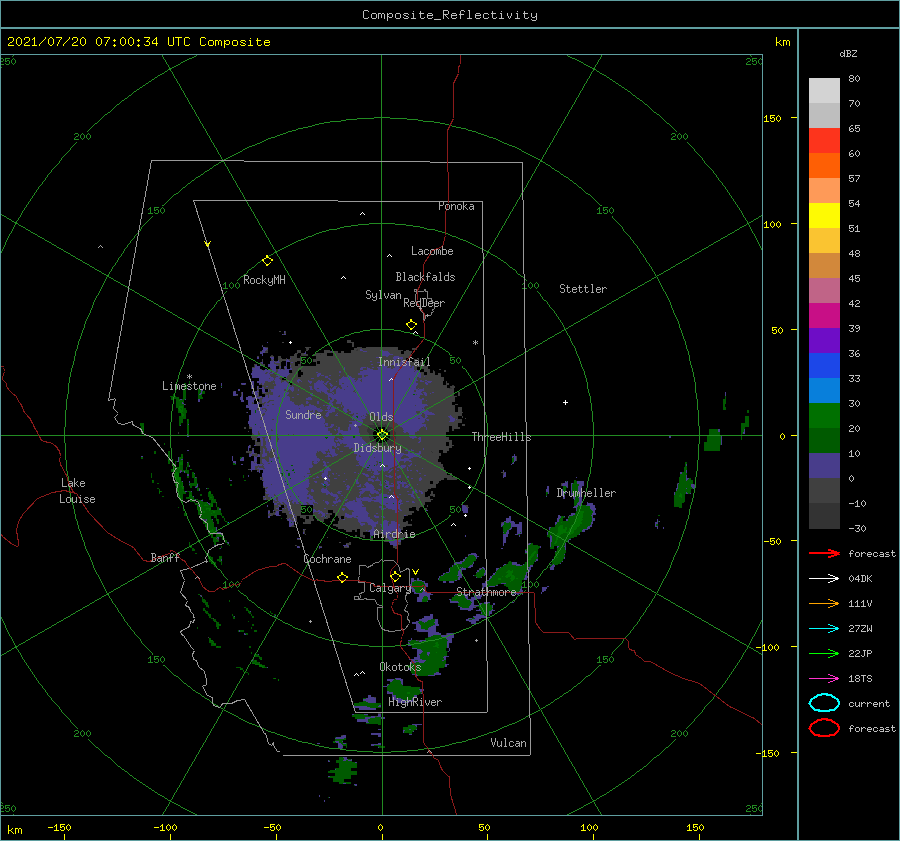Screen dimensions: 900x841
Task: Click the Lacombe city label
Action: 432,251
